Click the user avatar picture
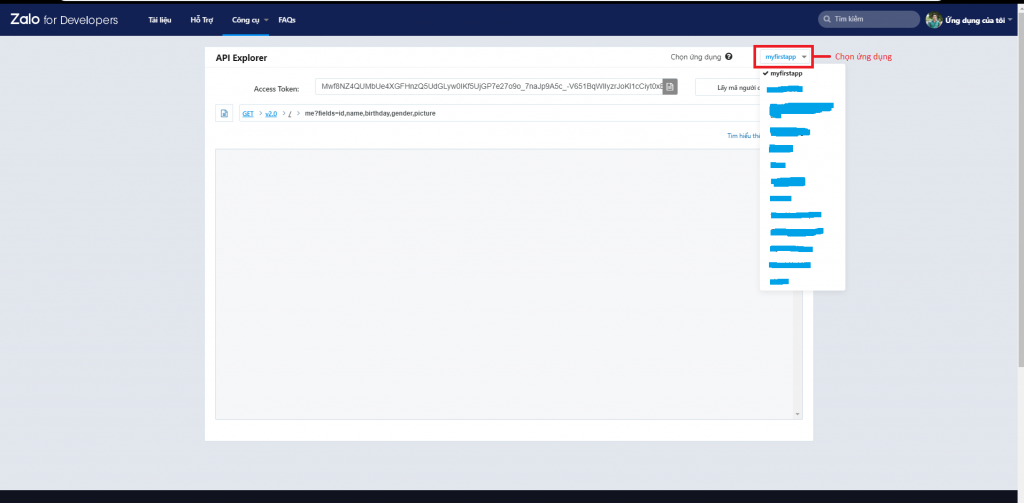This screenshot has width=1024, height=503. pos(933,20)
